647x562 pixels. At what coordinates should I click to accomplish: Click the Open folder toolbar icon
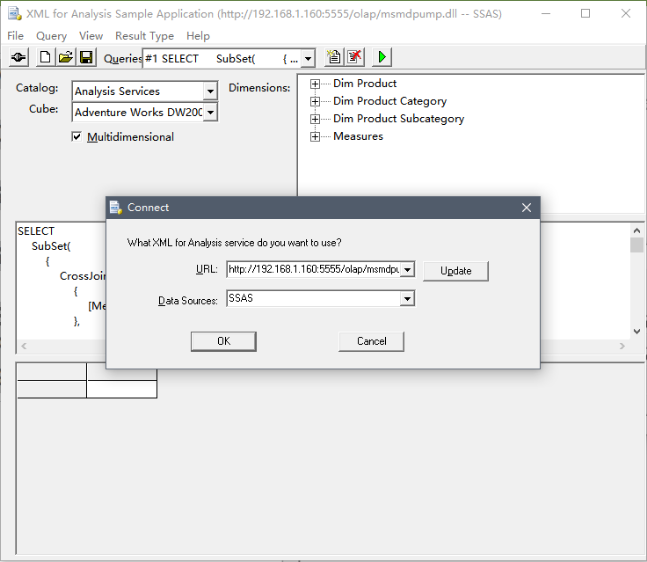[x=65, y=58]
